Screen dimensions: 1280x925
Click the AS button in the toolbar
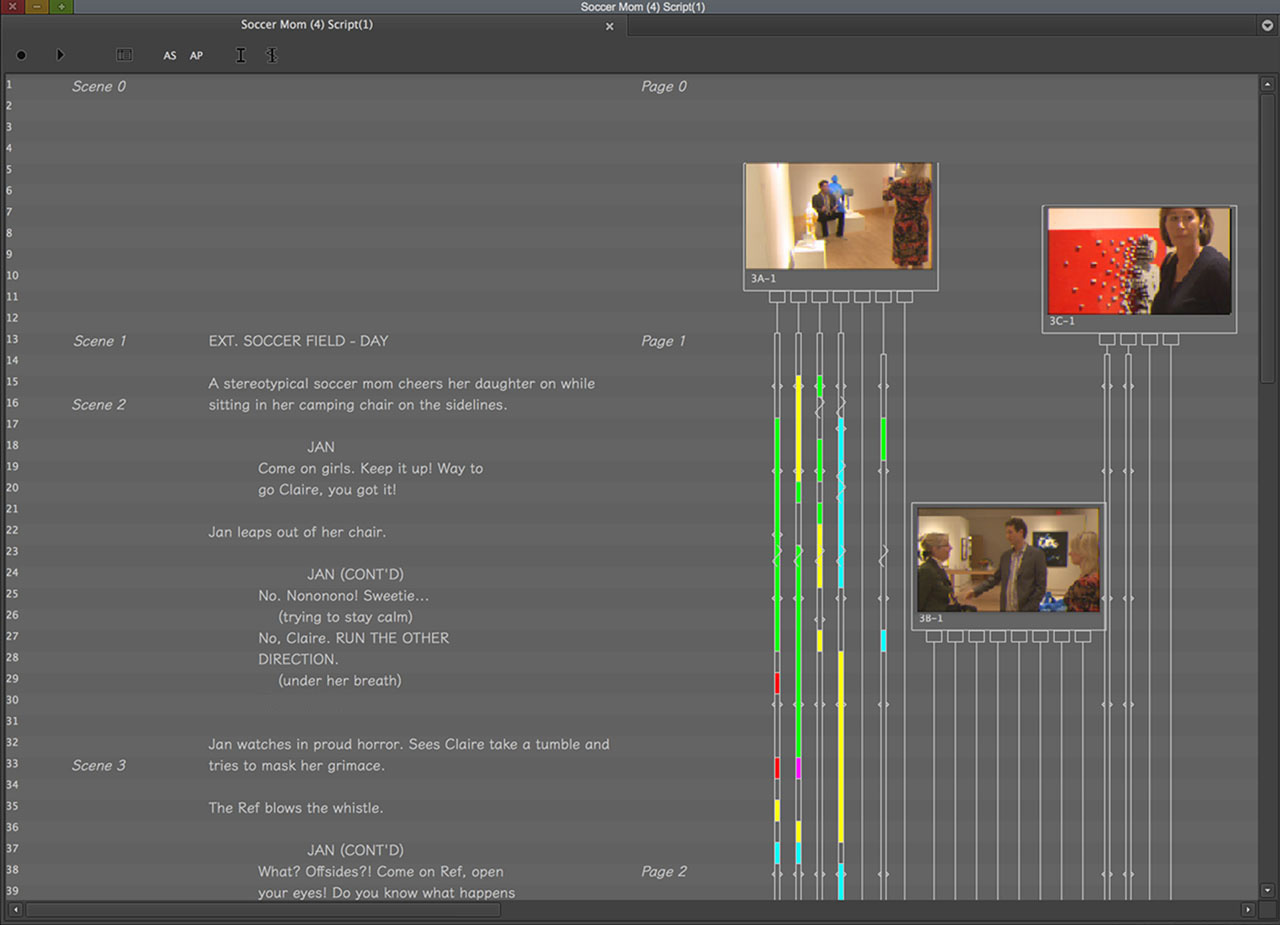tap(170, 56)
